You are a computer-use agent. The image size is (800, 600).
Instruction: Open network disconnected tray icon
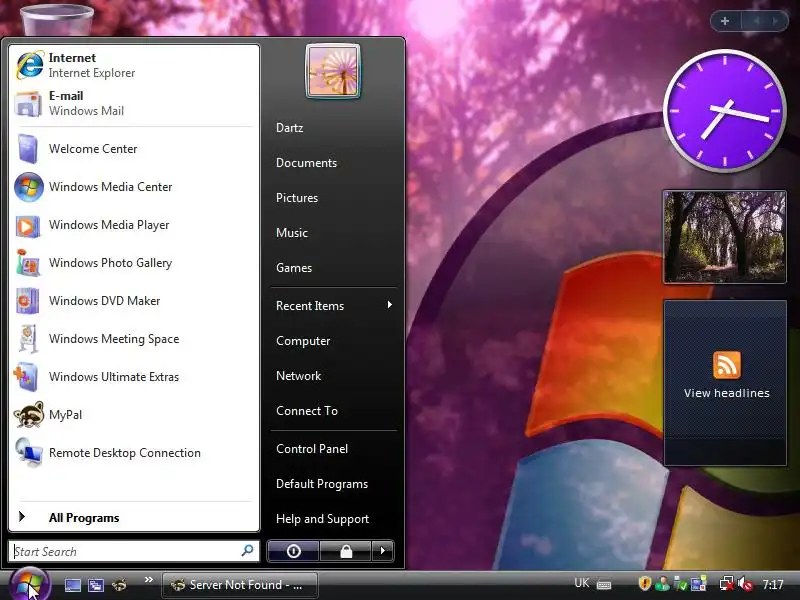727,583
